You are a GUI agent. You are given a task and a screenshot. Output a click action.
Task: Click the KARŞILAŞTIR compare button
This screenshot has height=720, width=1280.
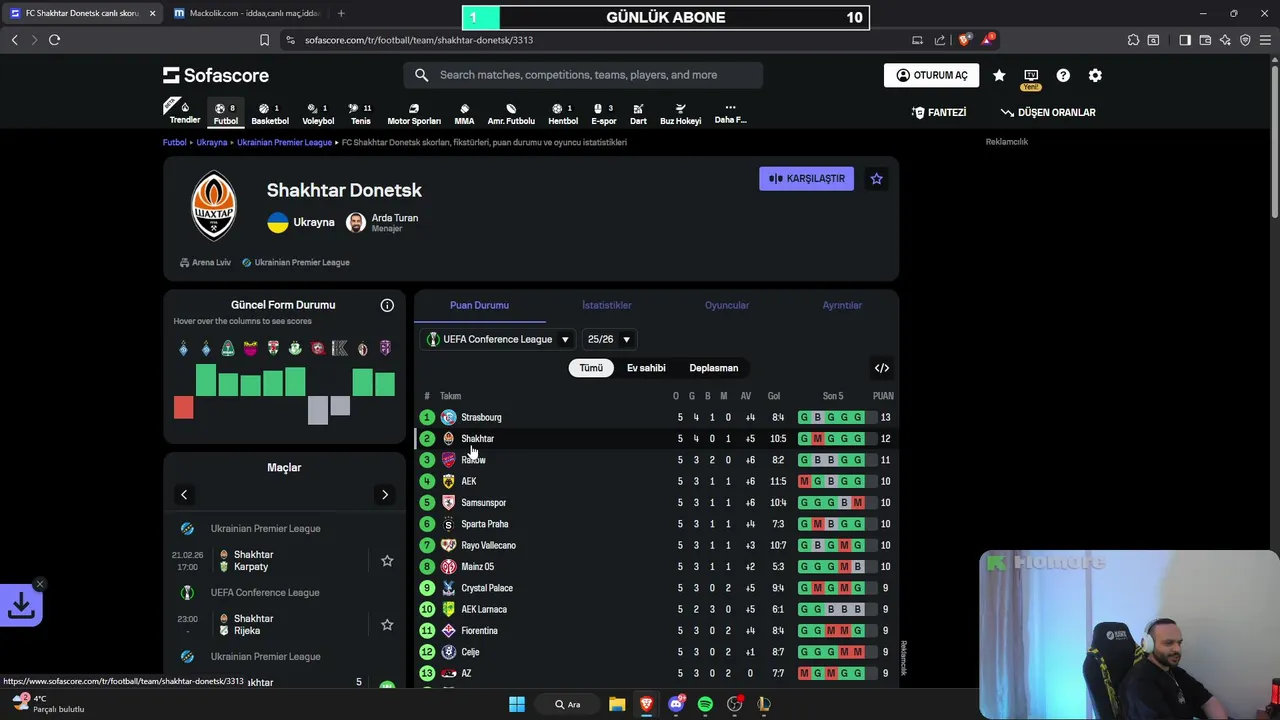pyautogui.click(x=806, y=178)
